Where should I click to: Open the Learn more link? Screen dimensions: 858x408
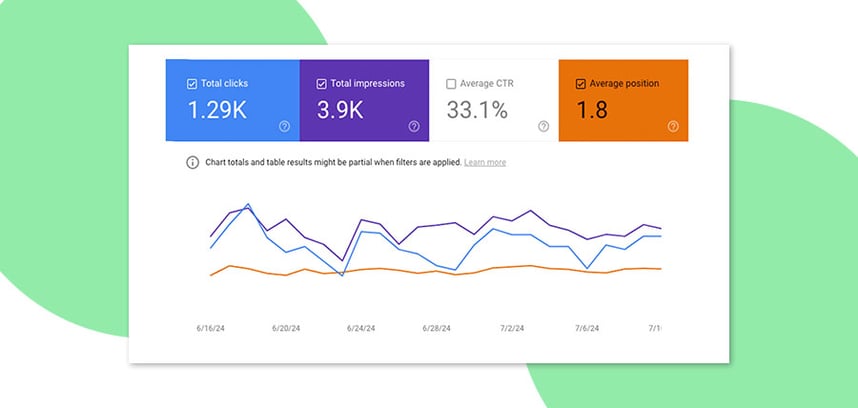(x=485, y=162)
